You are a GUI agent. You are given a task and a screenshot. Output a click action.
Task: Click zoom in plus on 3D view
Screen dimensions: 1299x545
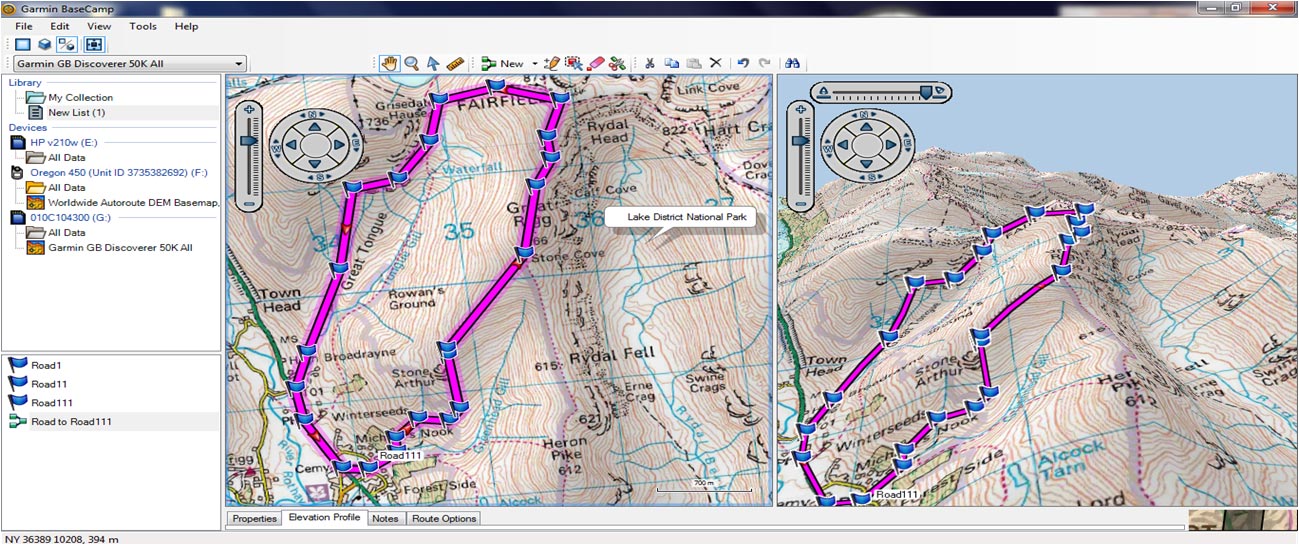799,107
